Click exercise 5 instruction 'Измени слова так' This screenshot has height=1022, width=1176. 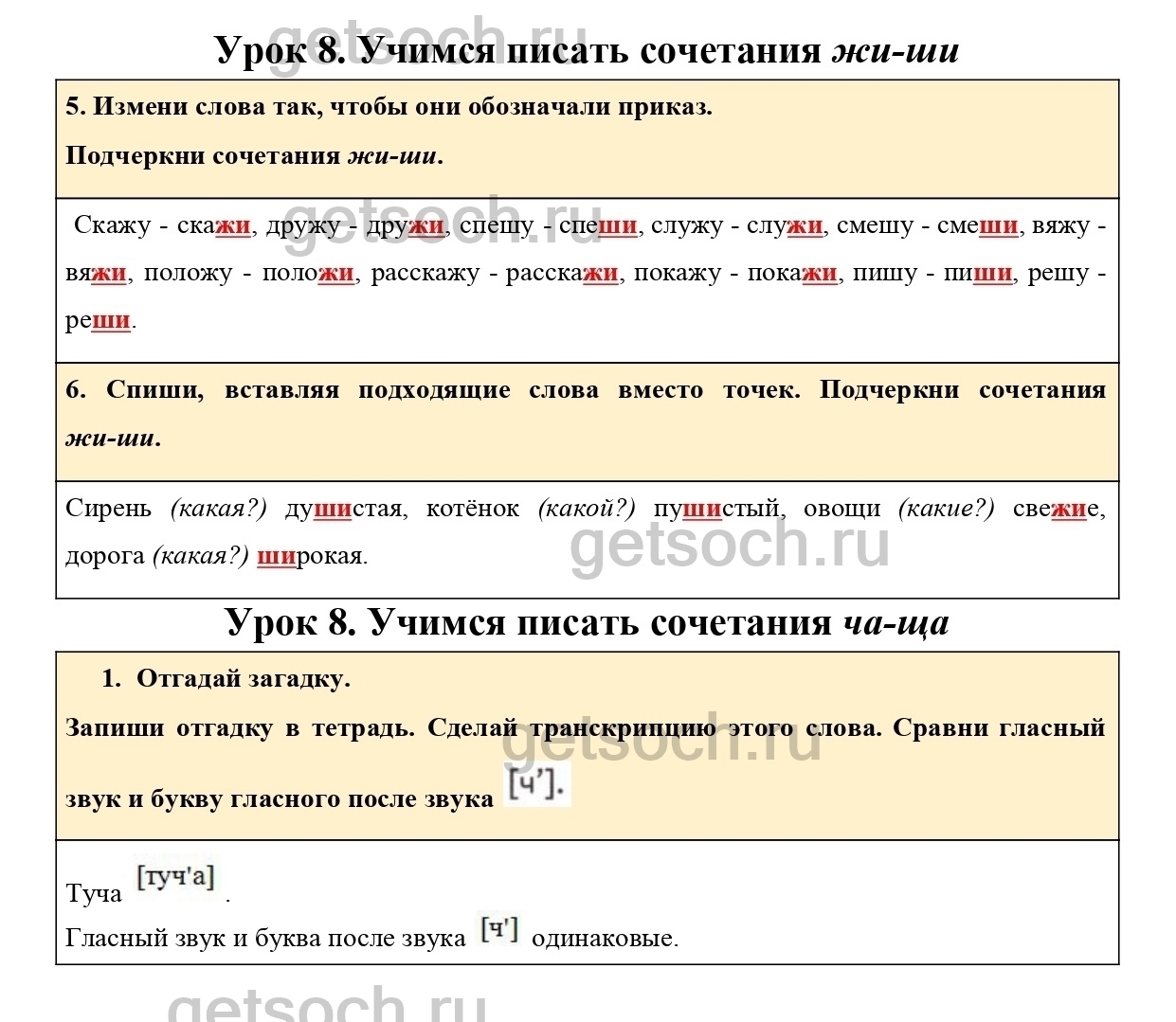click(x=389, y=107)
